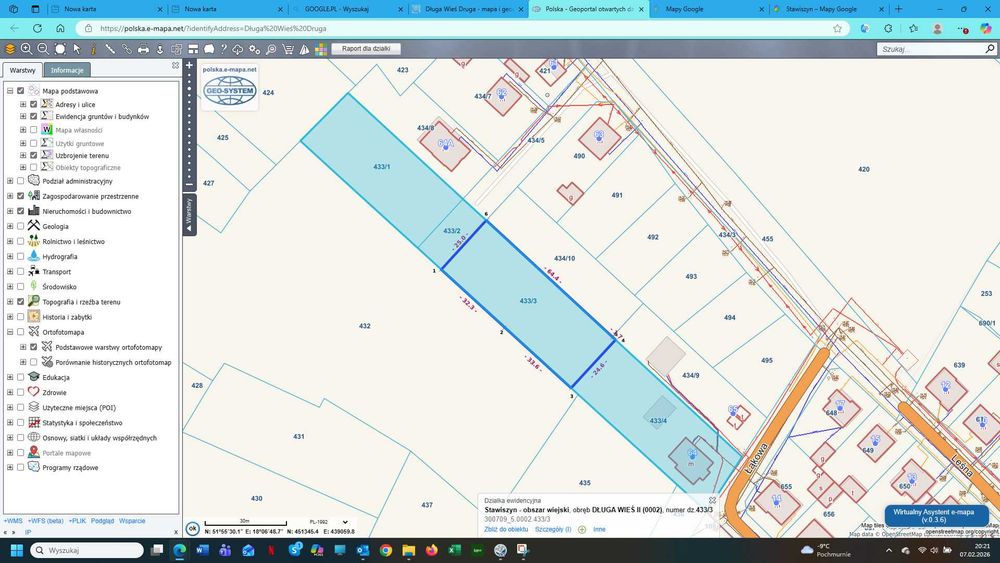This screenshot has height=563, width=1000.
Task: Open the shopping cart icon
Action: [288, 49]
